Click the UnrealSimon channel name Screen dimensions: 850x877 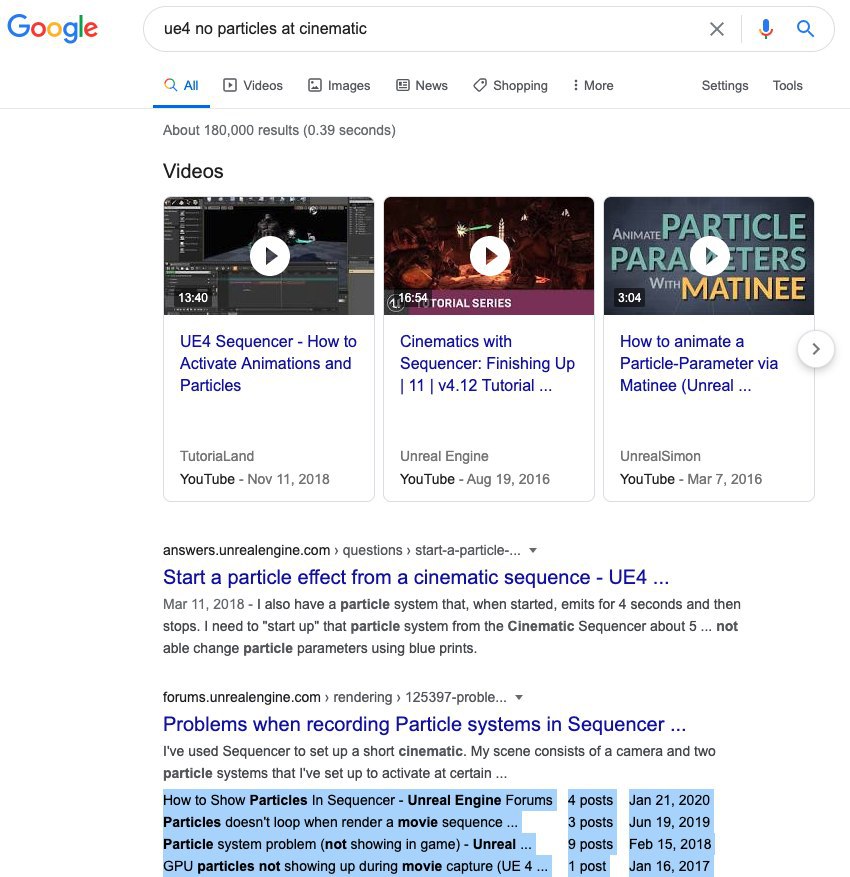pos(660,456)
